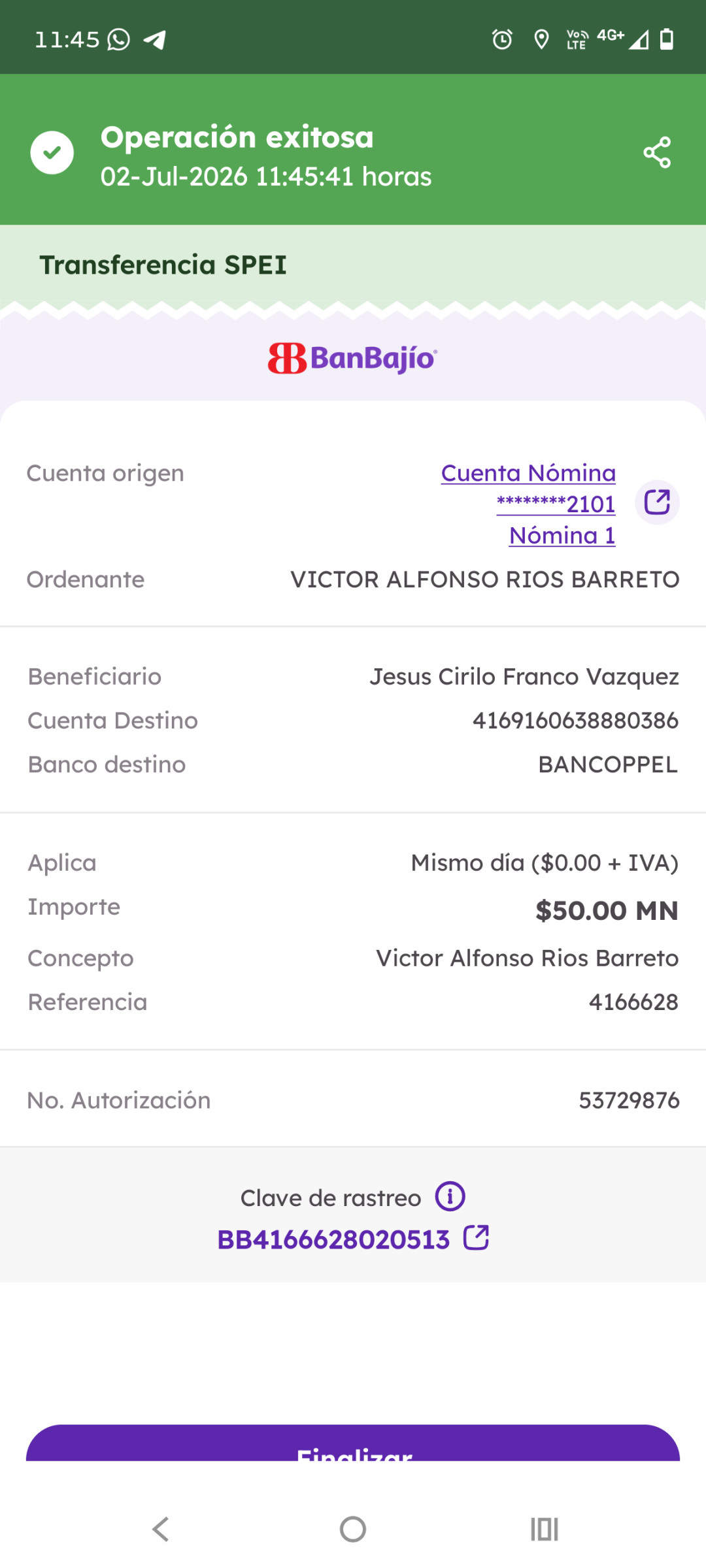
Task: Tap the Android back navigation arrow
Action: coord(161,1529)
